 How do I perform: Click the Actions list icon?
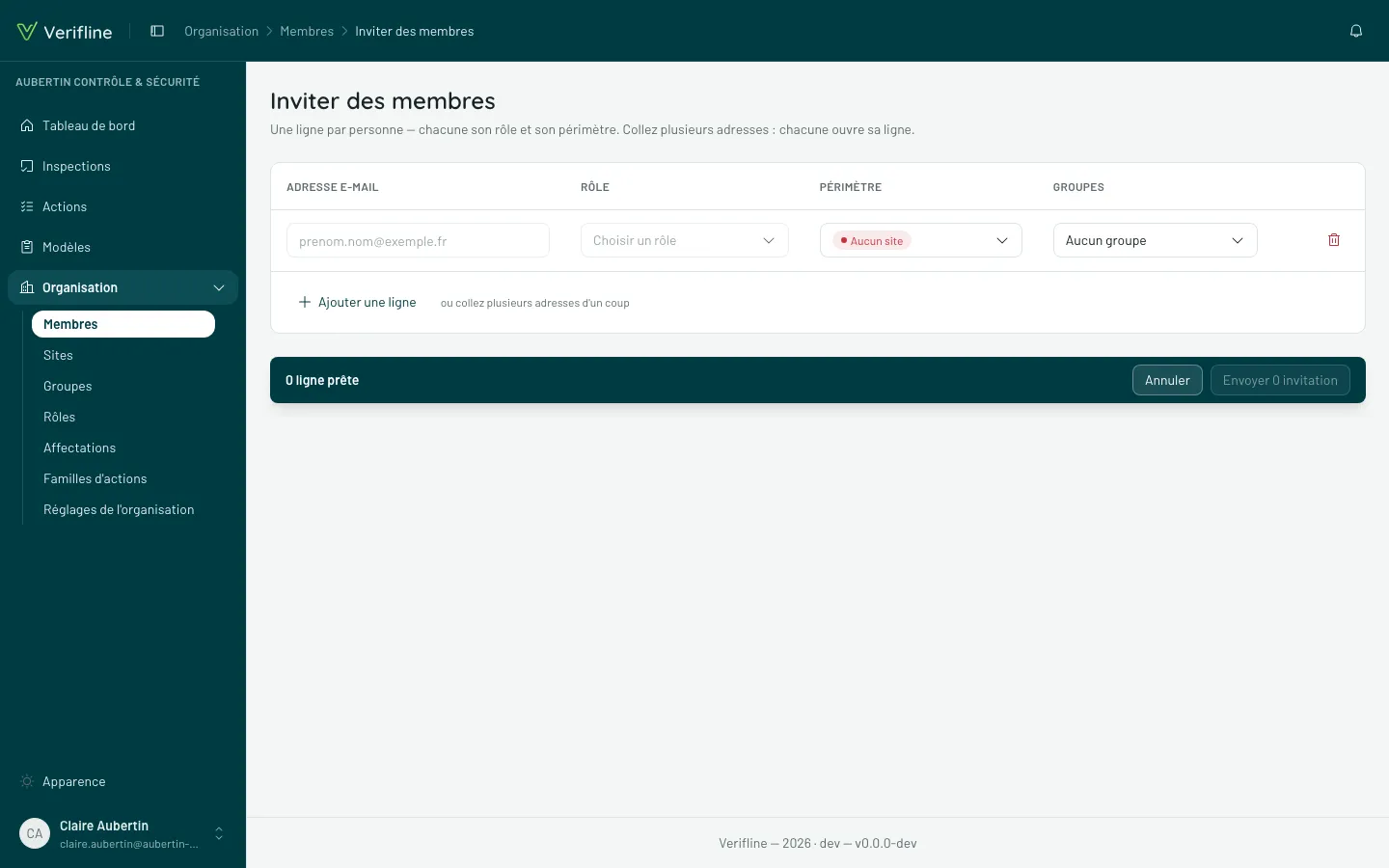(x=27, y=206)
